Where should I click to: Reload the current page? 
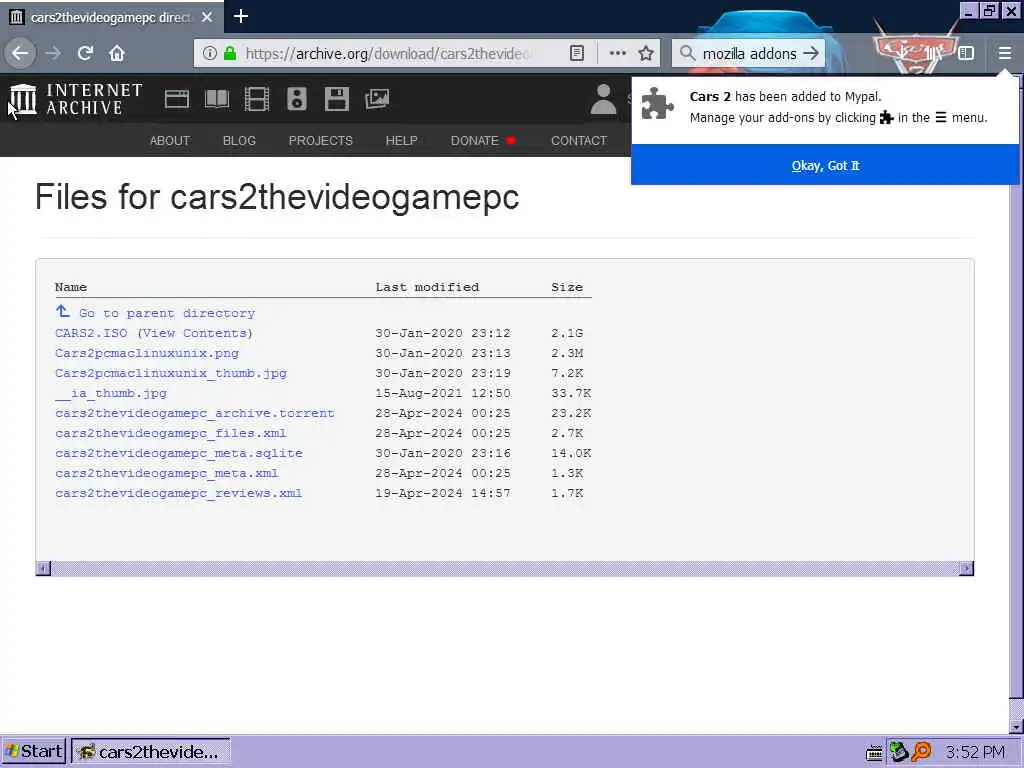pyautogui.click(x=85, y=53)
